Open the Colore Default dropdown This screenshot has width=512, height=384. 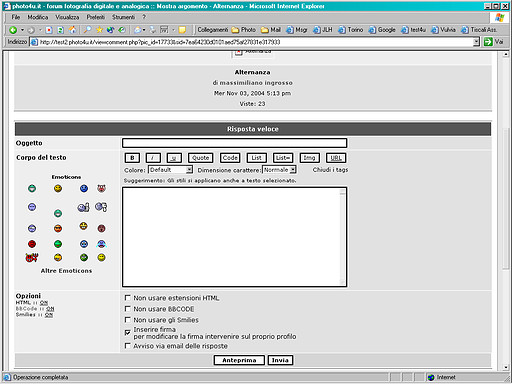[x=170, y=170]
